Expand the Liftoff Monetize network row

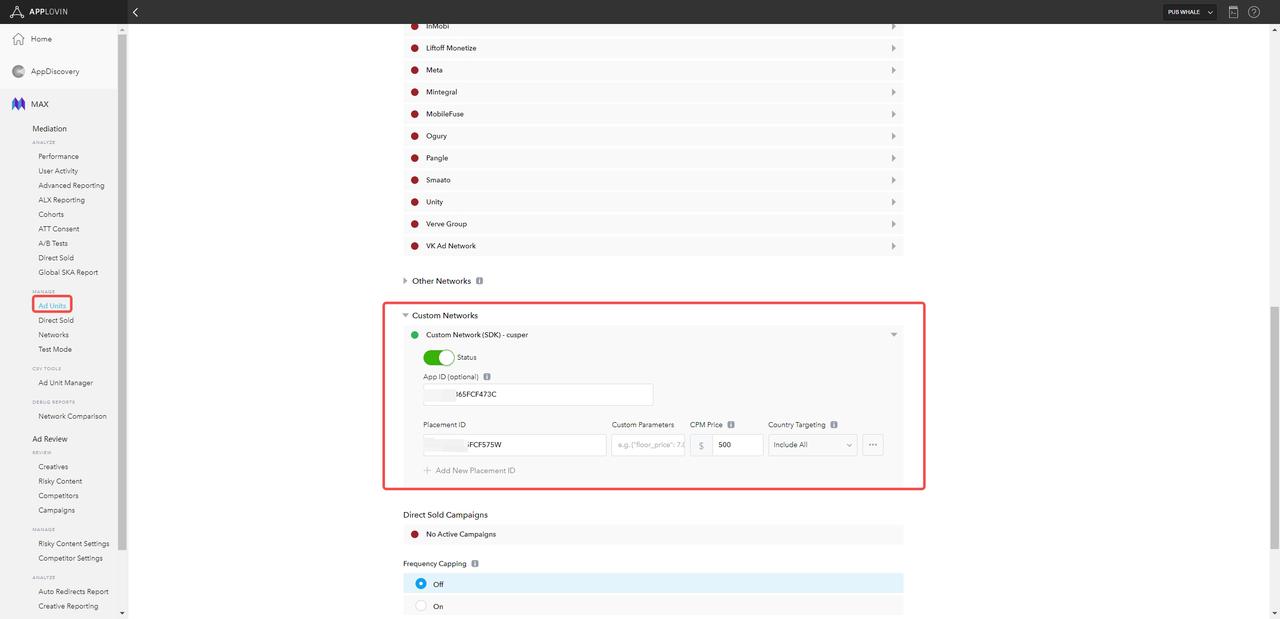click(894, 48)
